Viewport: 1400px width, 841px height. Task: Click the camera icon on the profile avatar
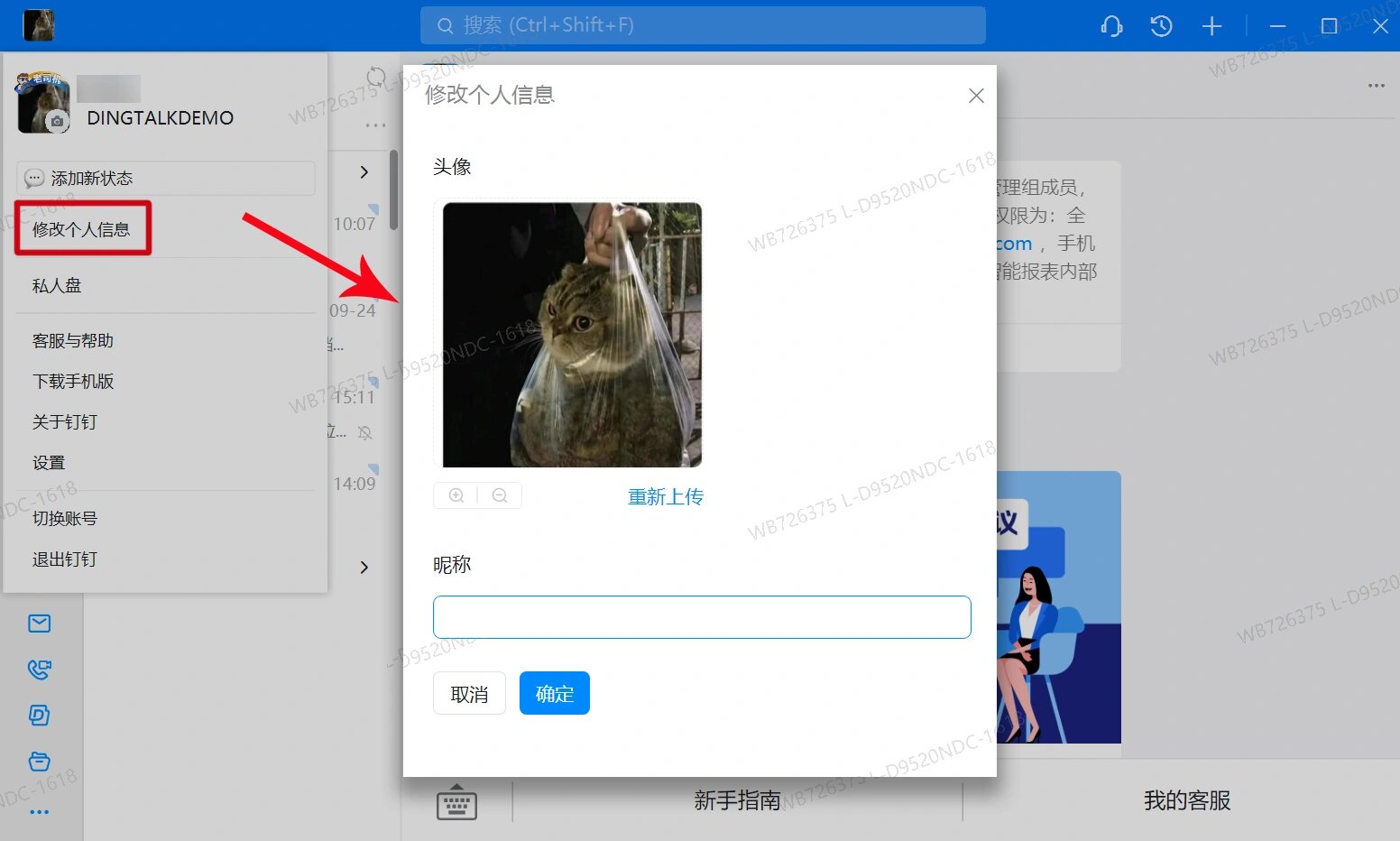coord(58,121)
